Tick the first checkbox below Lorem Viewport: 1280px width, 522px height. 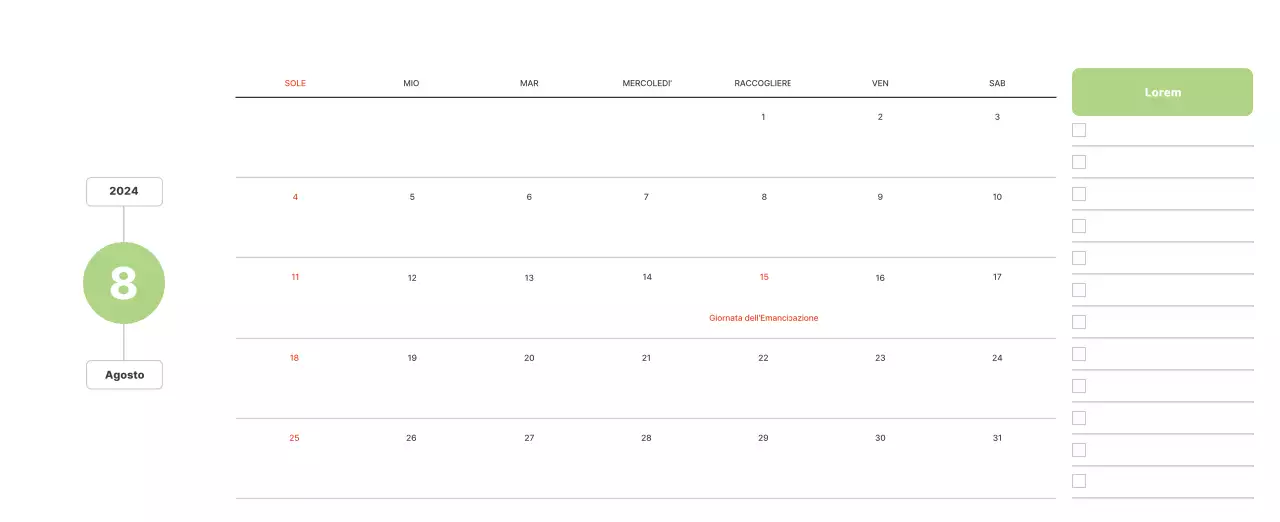pyautogui.click(x=1079, y=130)
